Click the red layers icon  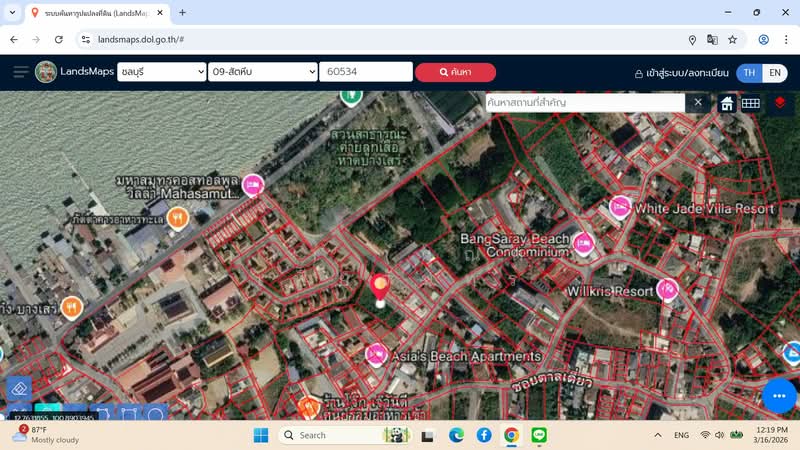point(780,103)
